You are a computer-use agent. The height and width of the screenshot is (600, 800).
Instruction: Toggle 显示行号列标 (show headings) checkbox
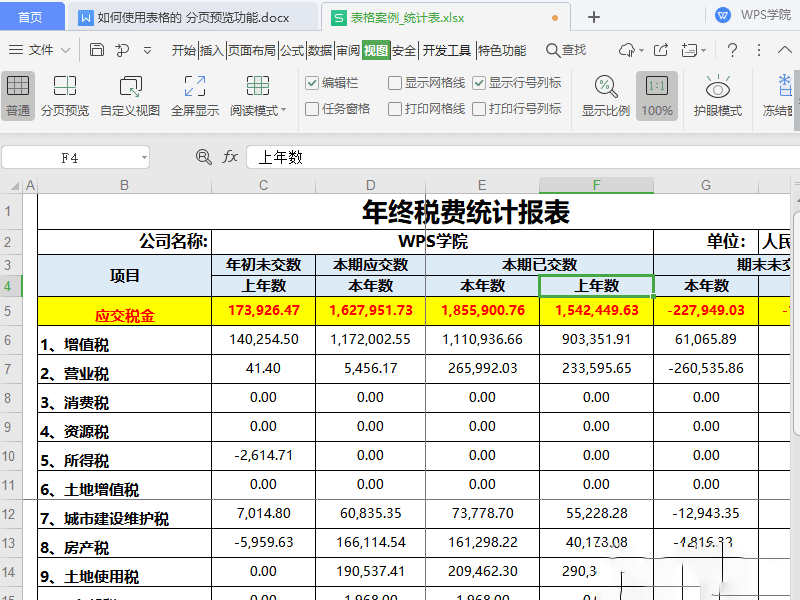(x=479, y=83)
